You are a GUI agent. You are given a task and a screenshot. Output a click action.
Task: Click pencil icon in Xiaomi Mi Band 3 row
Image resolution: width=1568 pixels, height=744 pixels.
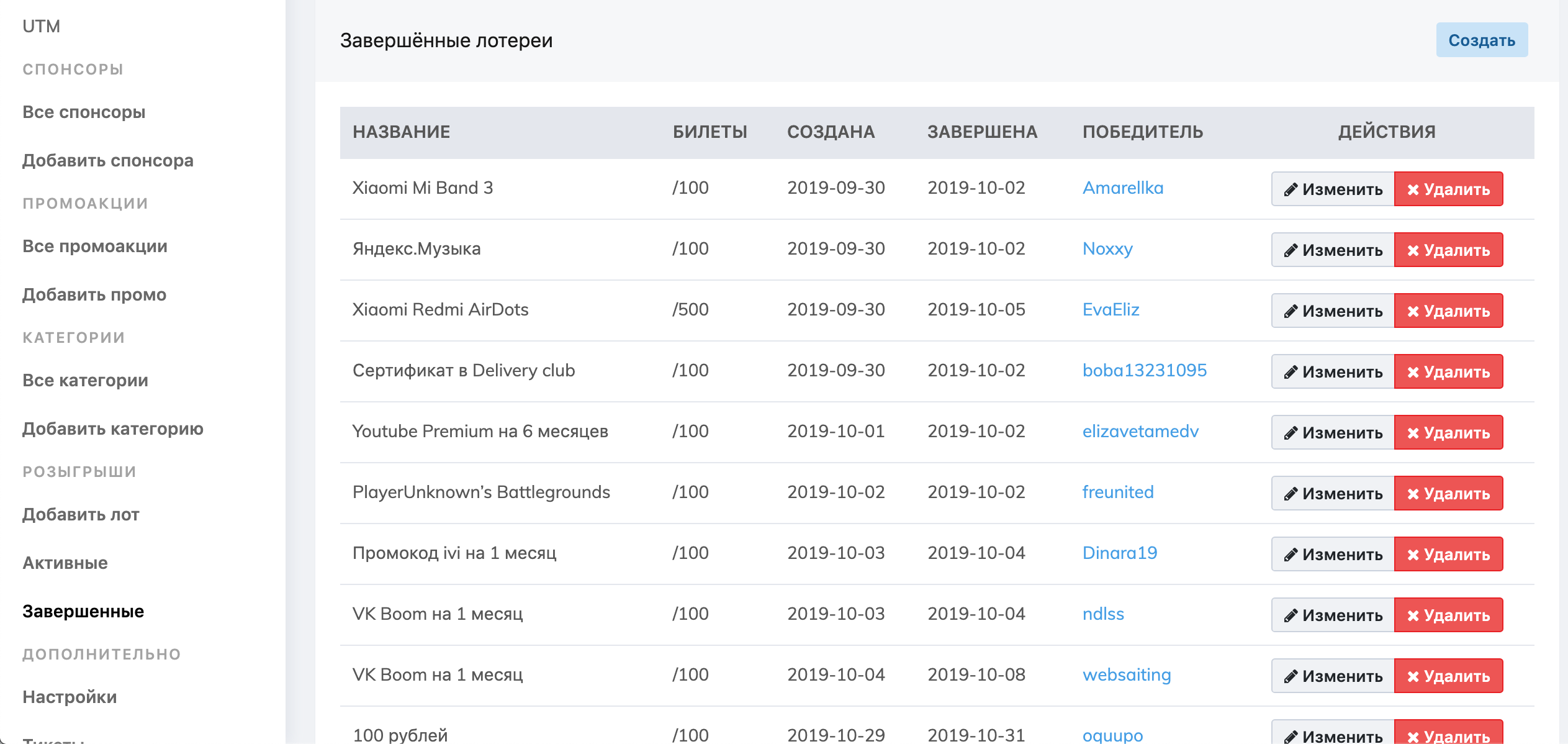tap(1291, 189)
